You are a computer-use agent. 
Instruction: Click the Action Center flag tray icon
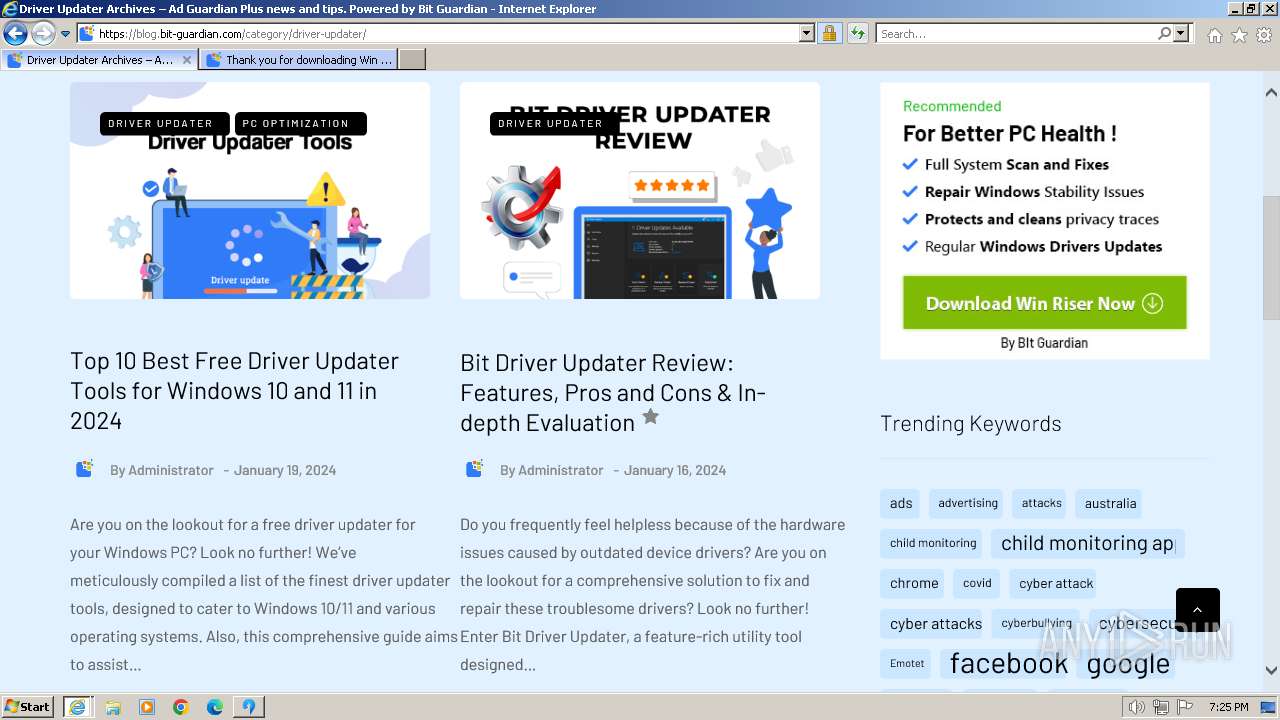click(x=1185, y=707)
